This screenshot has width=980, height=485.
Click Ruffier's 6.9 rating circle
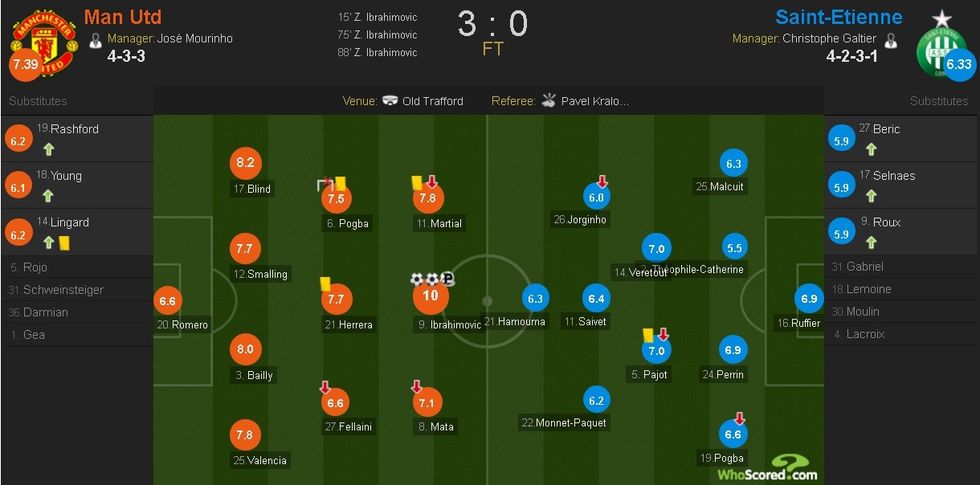(x=809, y=298)
